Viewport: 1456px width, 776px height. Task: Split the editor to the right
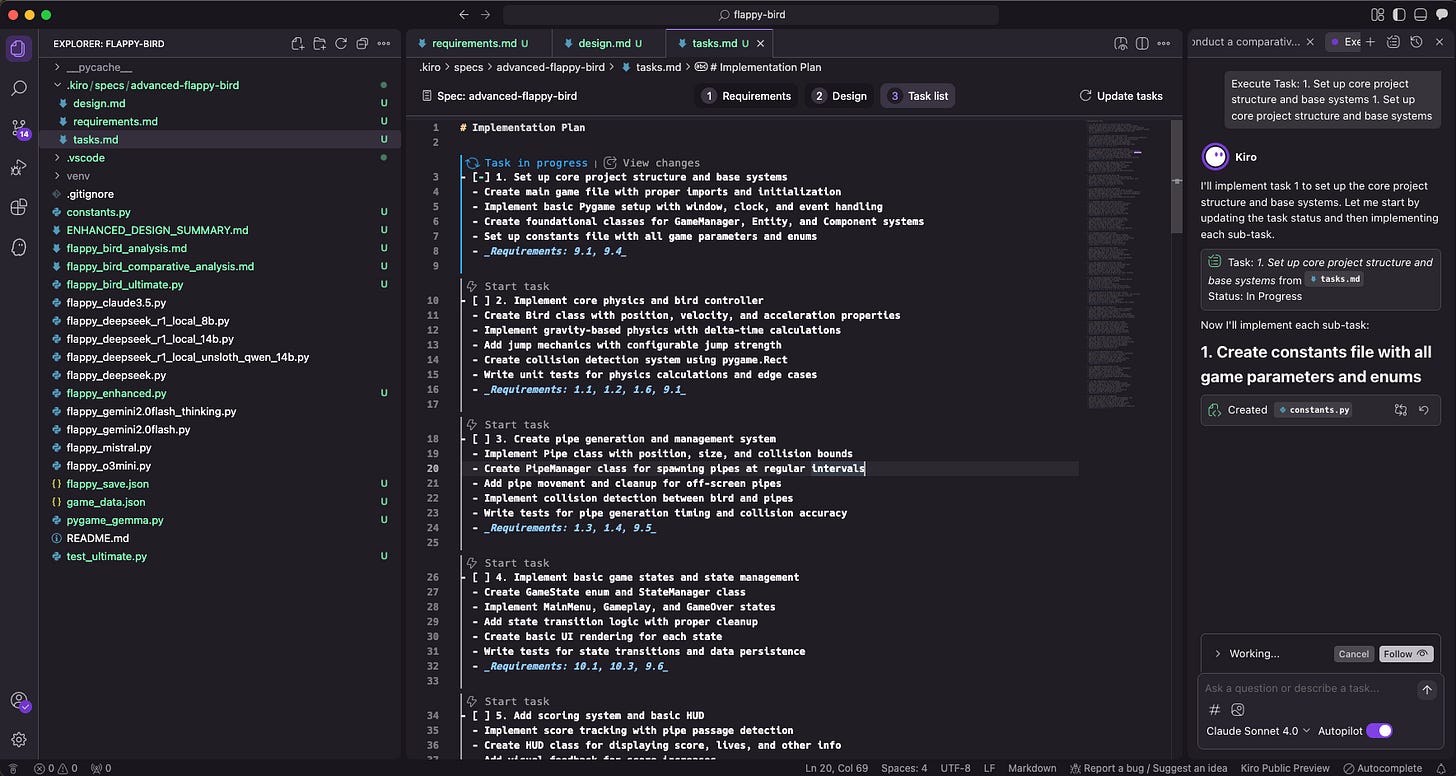(x=1142, y=44)
